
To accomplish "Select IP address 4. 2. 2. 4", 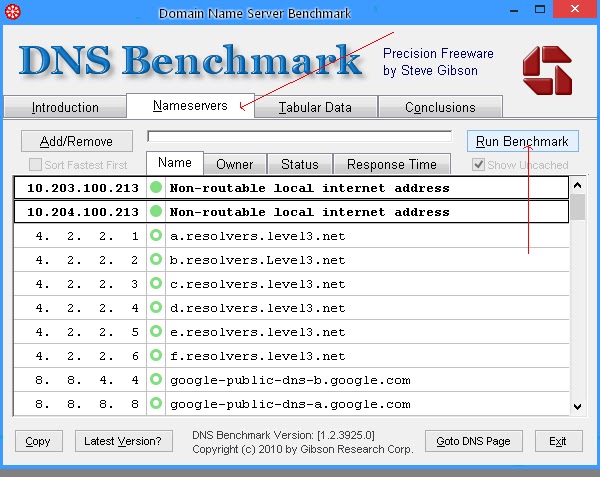I will (87, 308).
